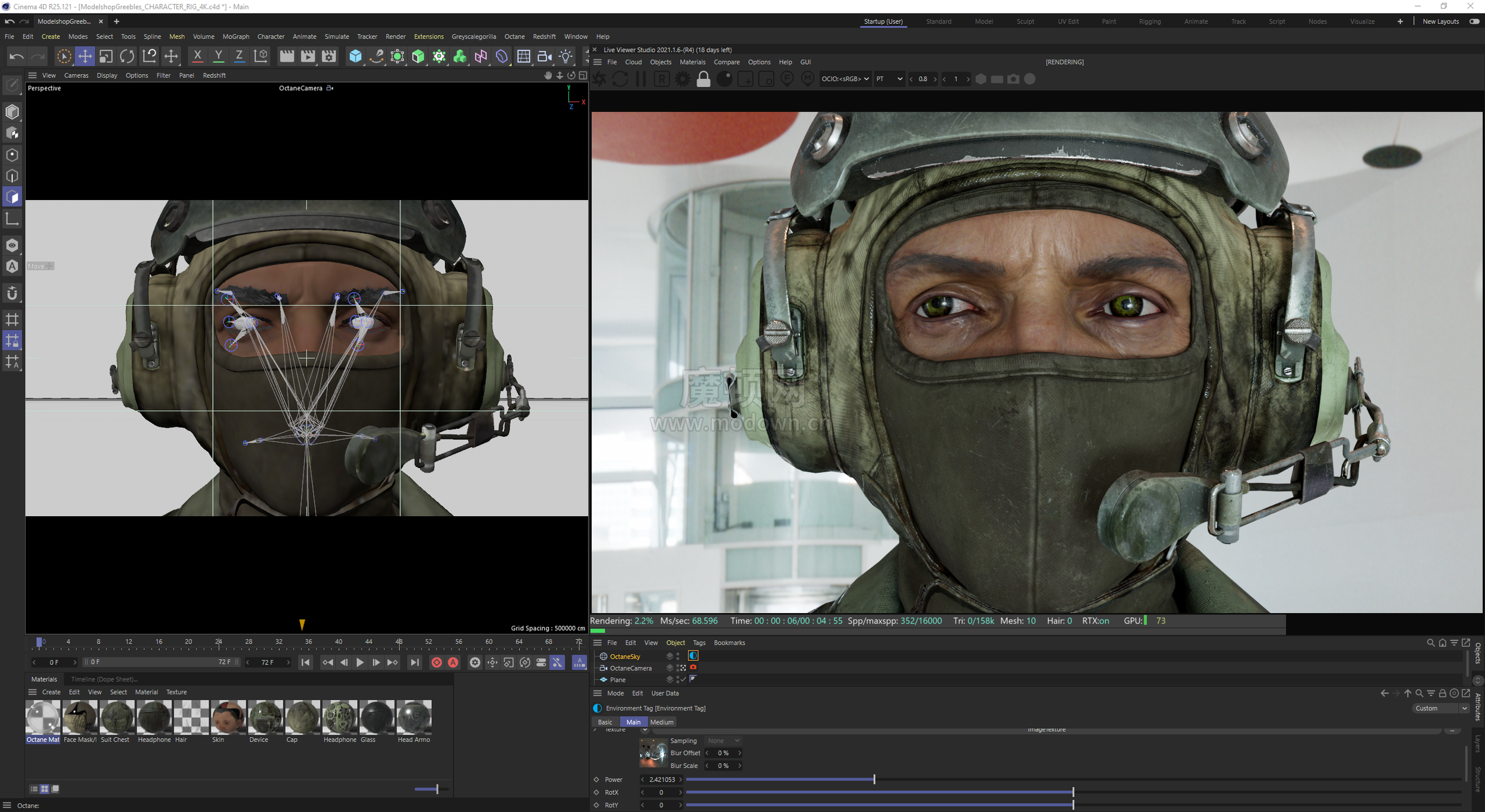Click the Live Viewer lock resolution icon
The height and width of the screenshot is (812, 1485).
[x=703, y=79]
